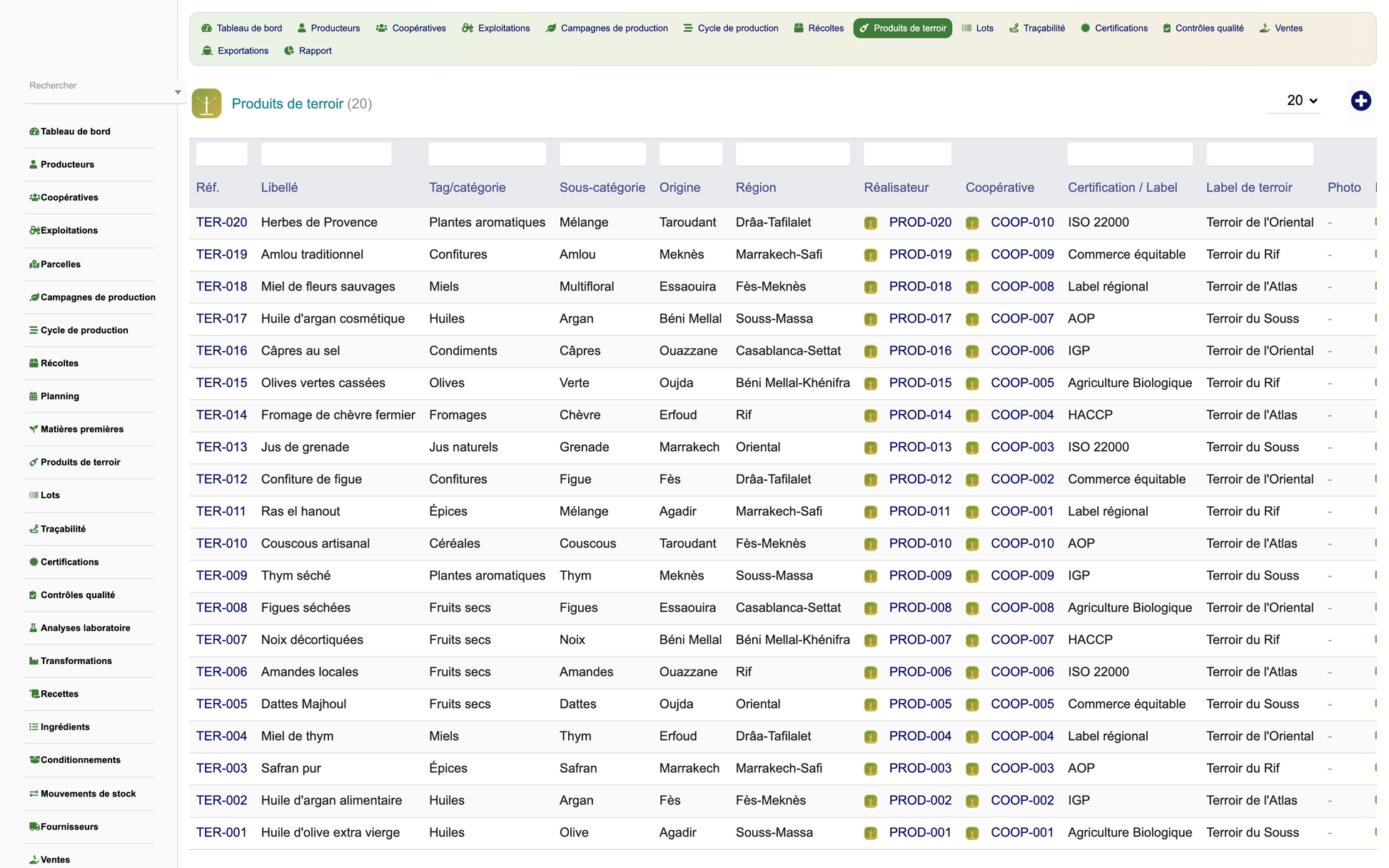Click the blue plus add-product icon
The width and height of the screenshot is (1389, 868).
1360,101
